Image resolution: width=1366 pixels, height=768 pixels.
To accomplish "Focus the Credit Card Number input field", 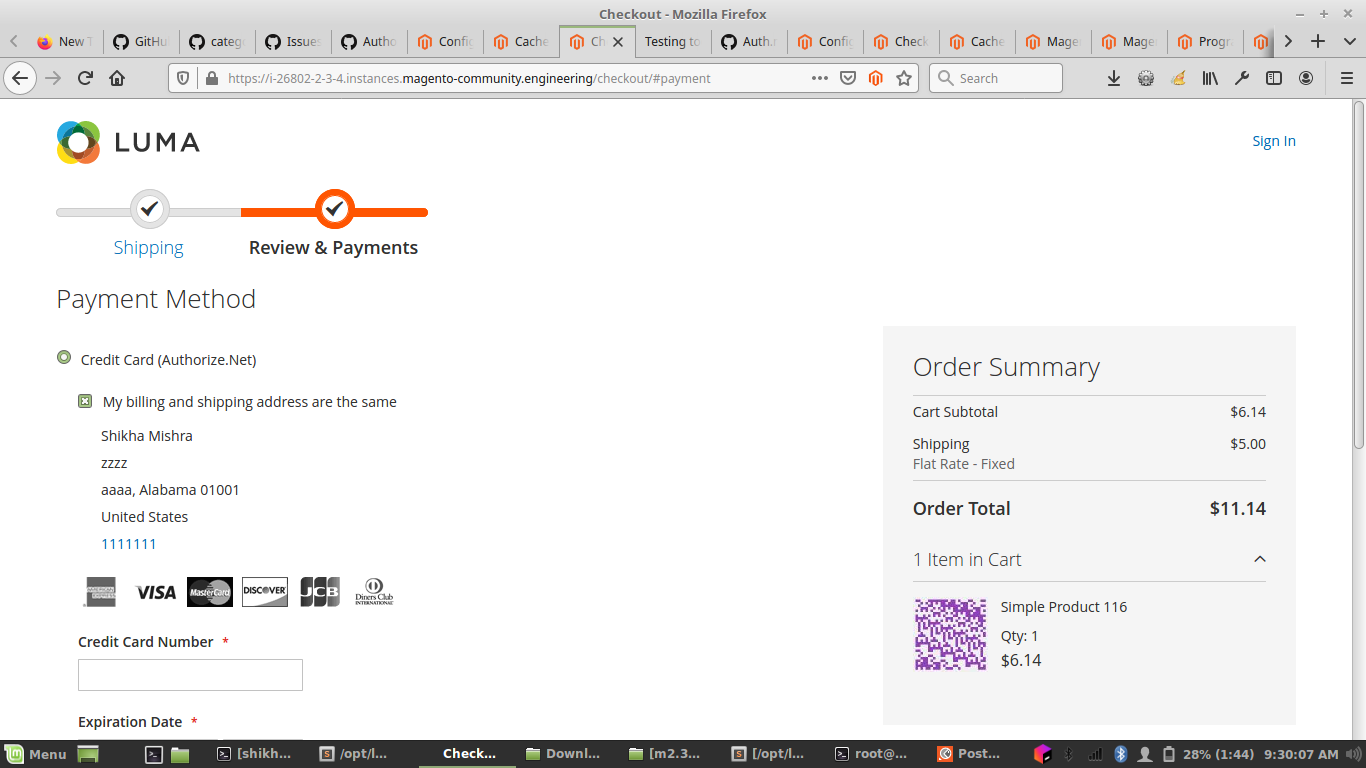I will coord(190,675).
